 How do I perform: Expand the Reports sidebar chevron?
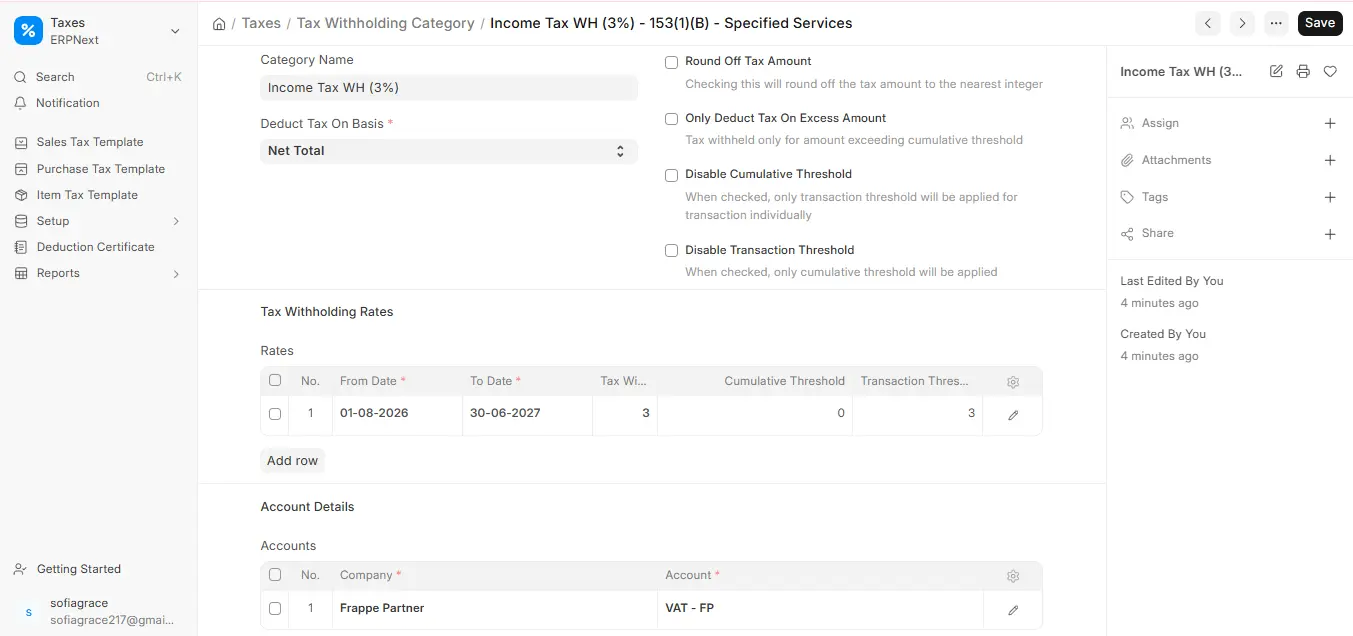[176, 273]
